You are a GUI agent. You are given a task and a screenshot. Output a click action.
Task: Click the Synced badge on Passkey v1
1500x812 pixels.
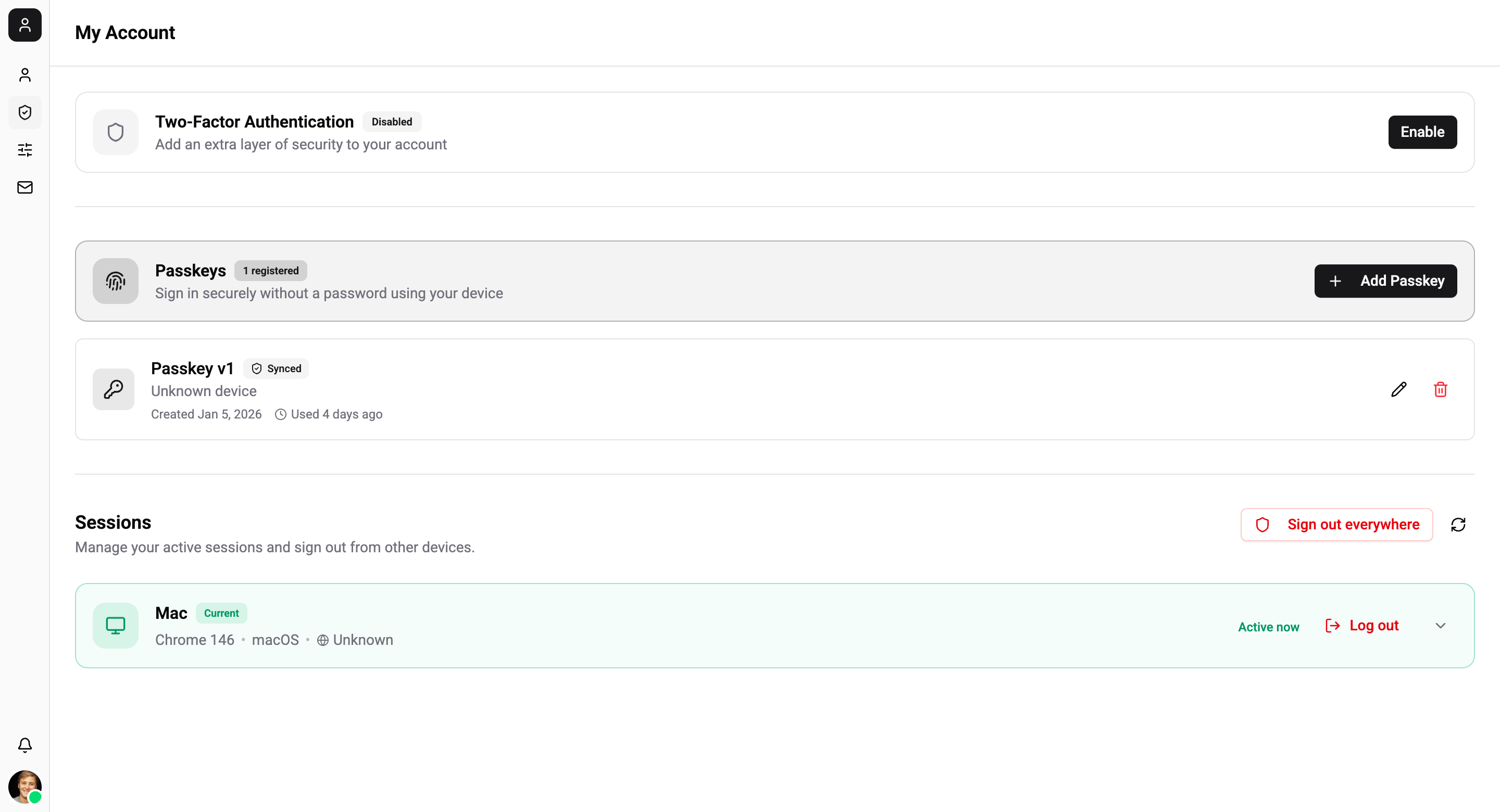pyautogui.click(x=276, y=368)
